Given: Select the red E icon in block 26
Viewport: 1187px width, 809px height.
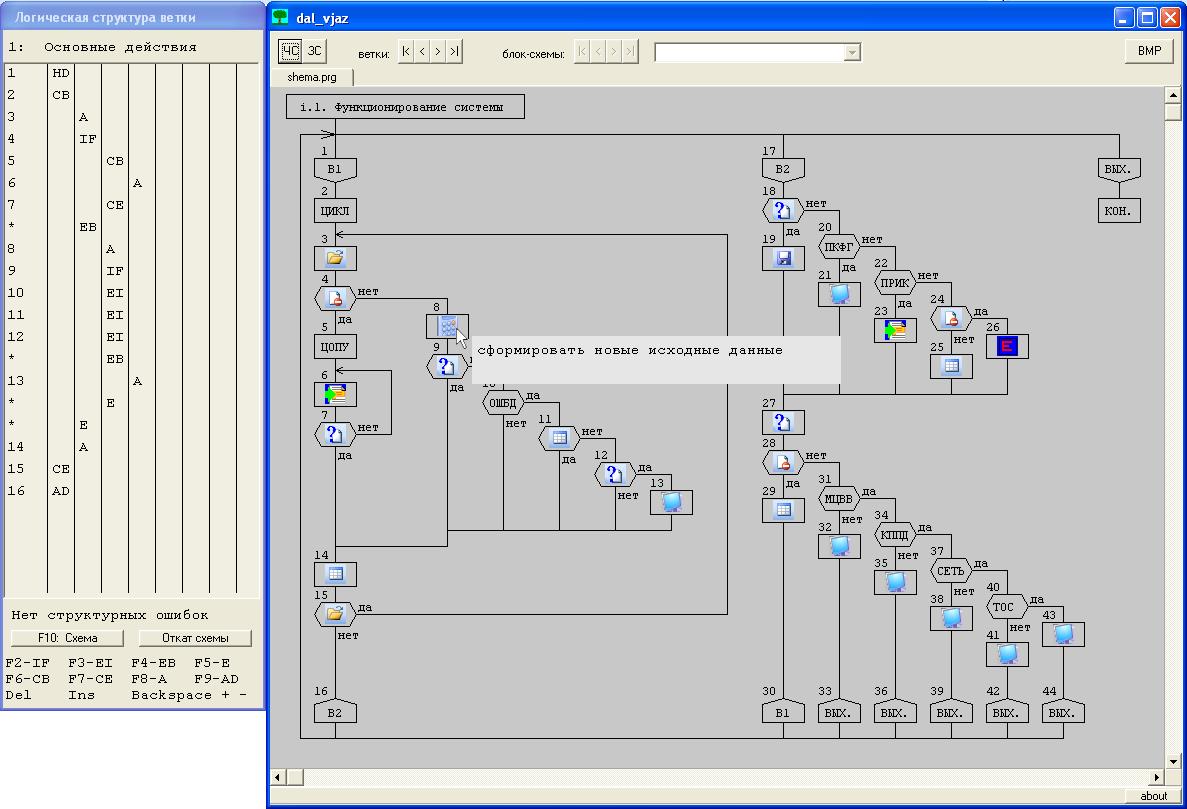Looking at the screenshot, I should coord(1007,346).
